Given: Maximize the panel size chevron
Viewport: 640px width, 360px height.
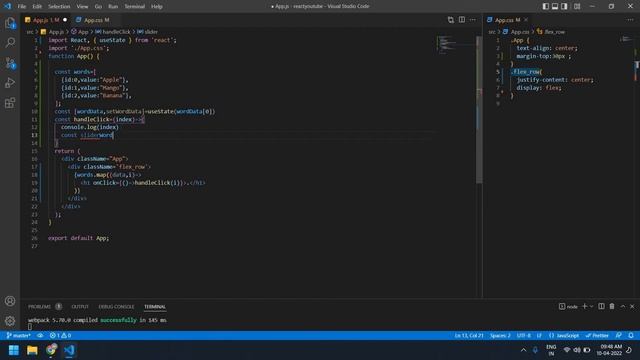Looking at the screenshot, I should pyautogui.click(x=623, y=306).
